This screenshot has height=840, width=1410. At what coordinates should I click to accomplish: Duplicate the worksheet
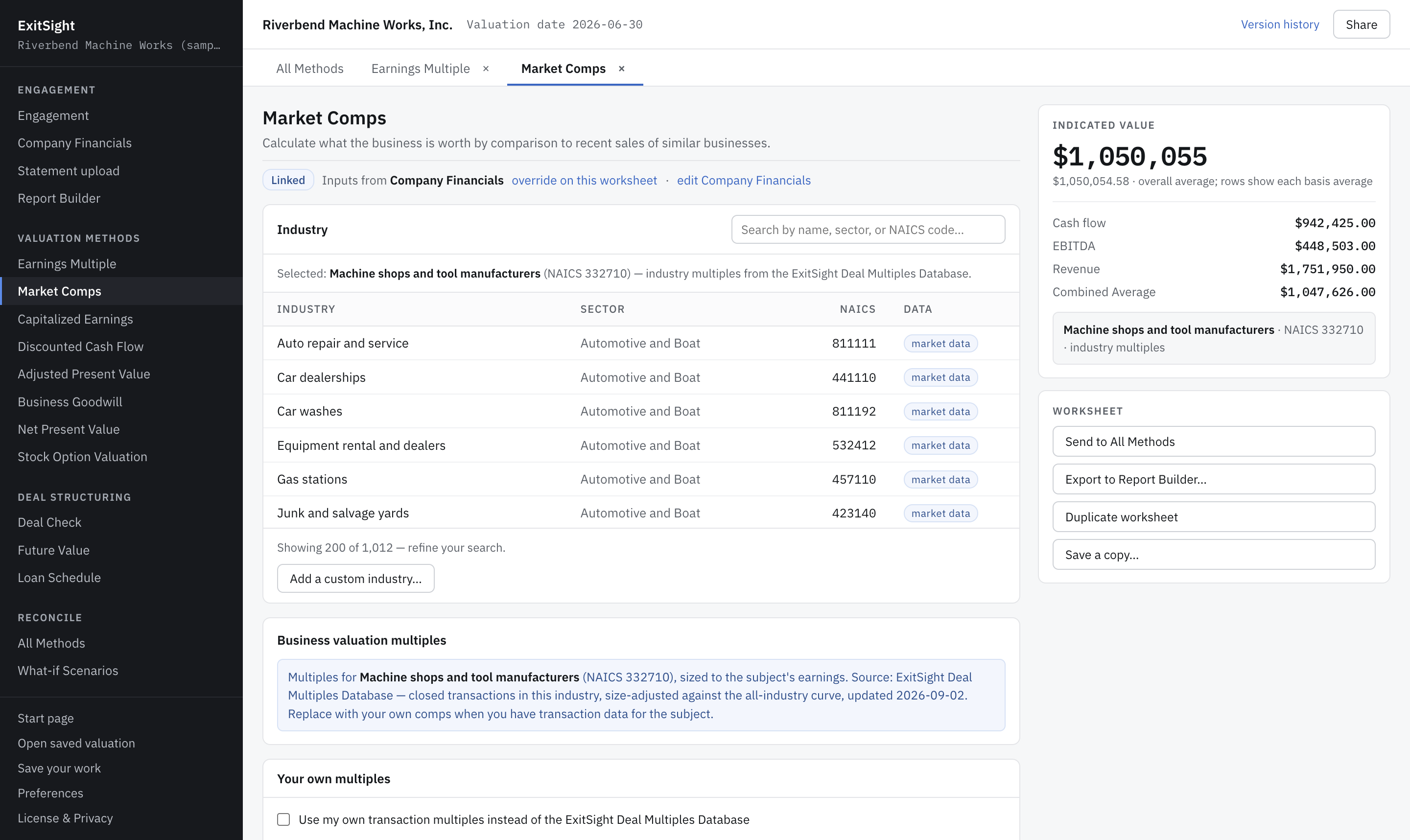pos(1214,517)
